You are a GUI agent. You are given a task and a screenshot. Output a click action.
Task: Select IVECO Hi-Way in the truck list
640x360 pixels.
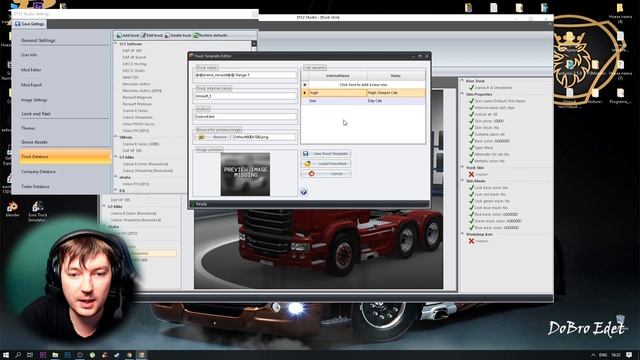point(134,64)
